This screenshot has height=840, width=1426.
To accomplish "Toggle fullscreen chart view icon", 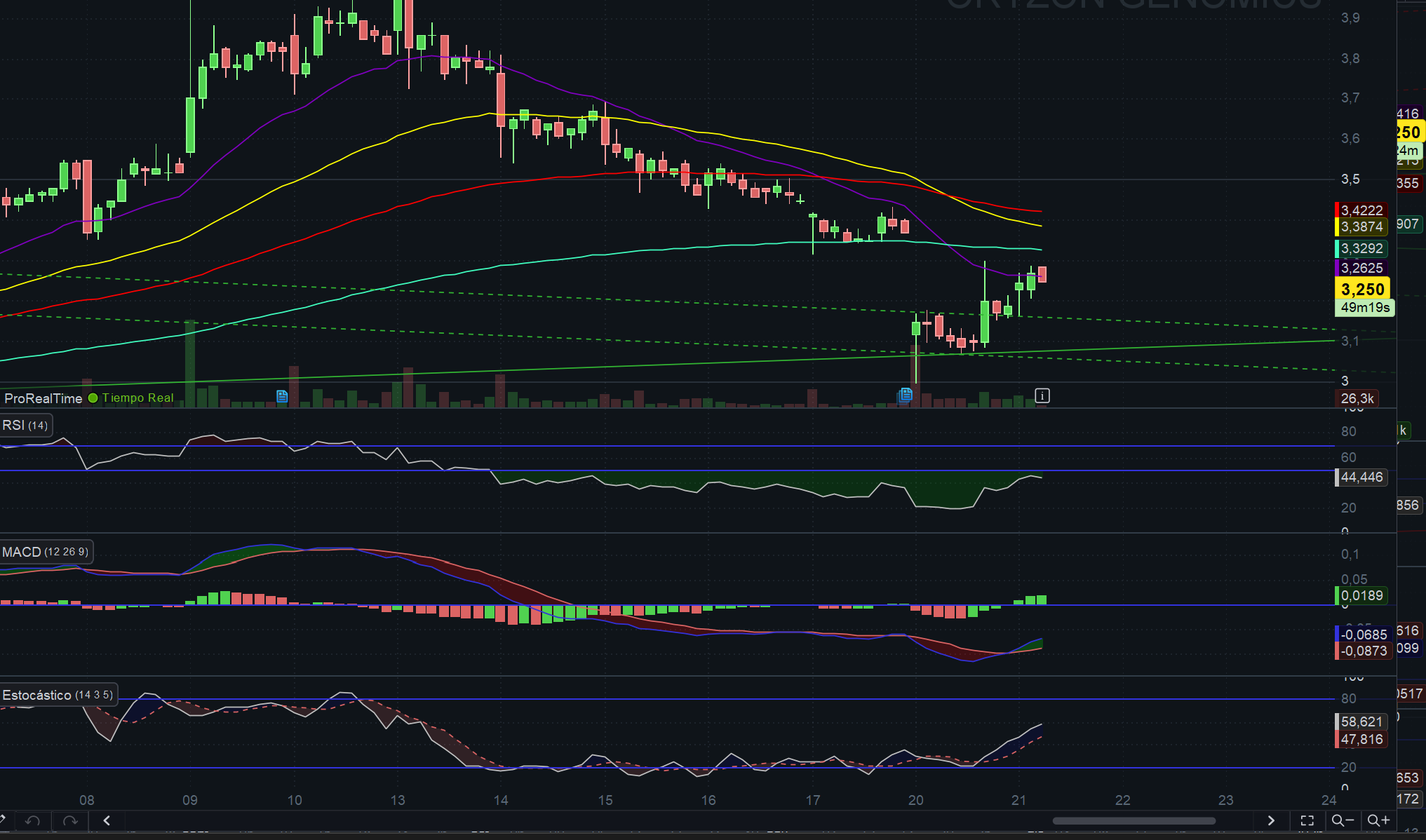I will pos(1307,820).
